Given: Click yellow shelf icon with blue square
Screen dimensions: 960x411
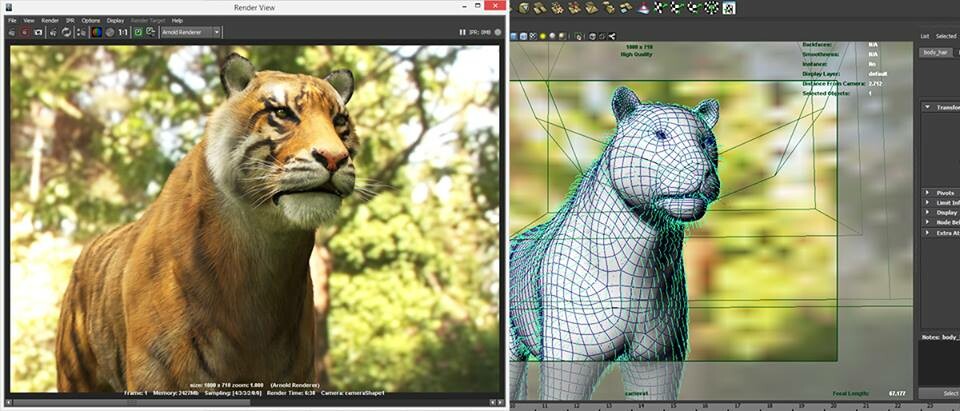Looking at the screenshot, I should 626,7.
